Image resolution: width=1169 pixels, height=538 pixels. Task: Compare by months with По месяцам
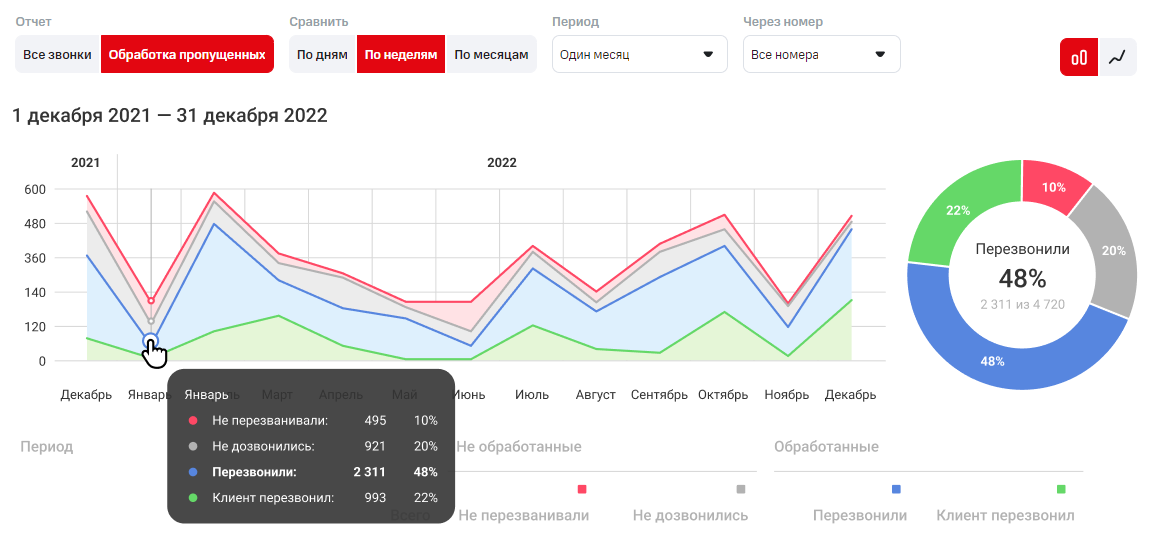pyautogui.click(x=490, y=55)
